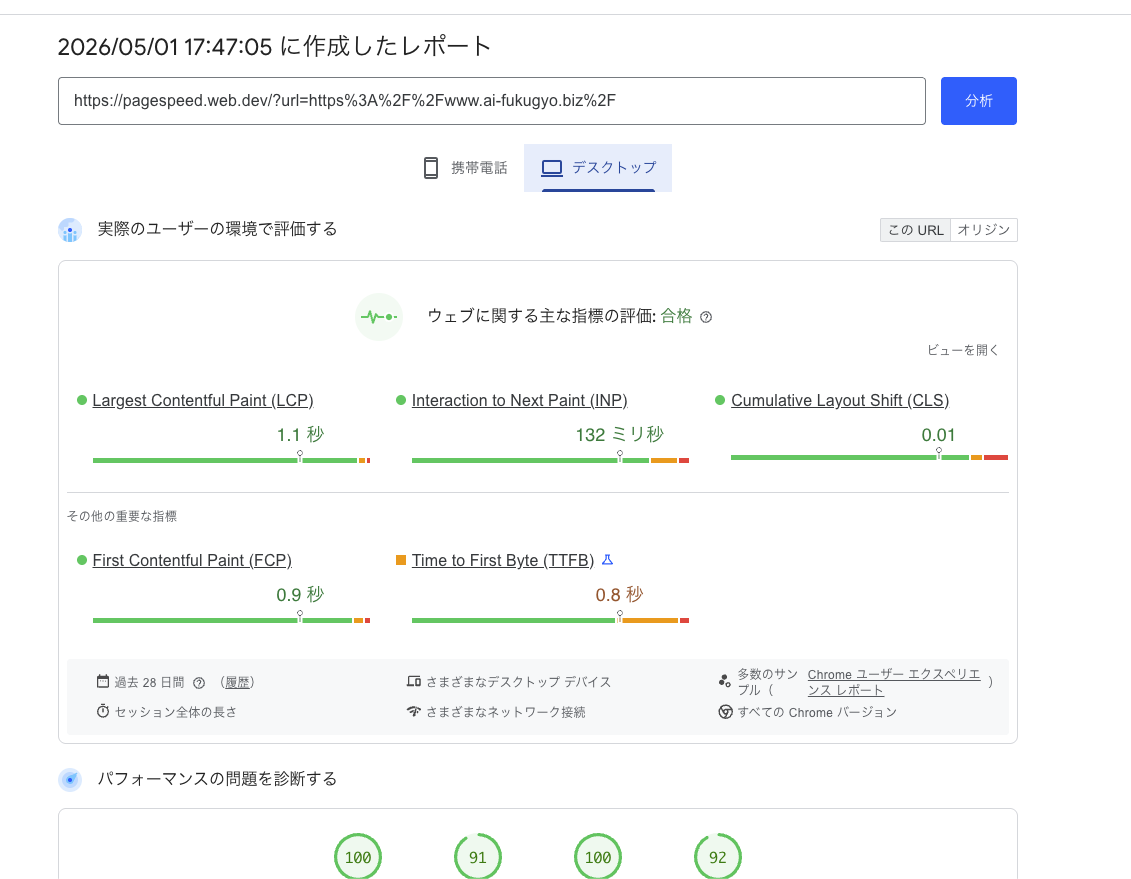Screen dimensions: 1131x879
Task: Open Chrome ユーザー エクスペリエンス レポート link
Action: 894,682
